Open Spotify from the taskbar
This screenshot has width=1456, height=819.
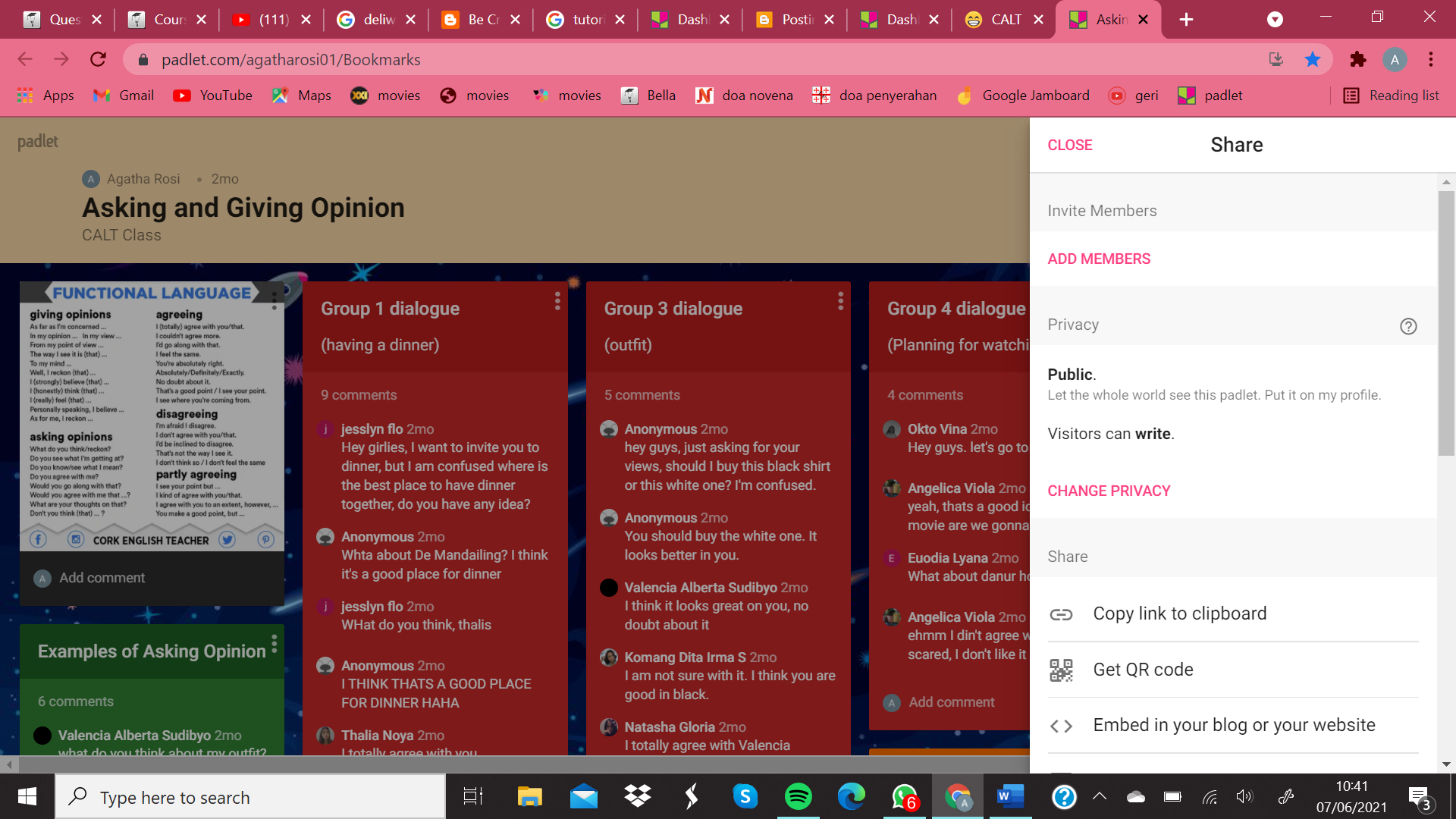point(799,796)
